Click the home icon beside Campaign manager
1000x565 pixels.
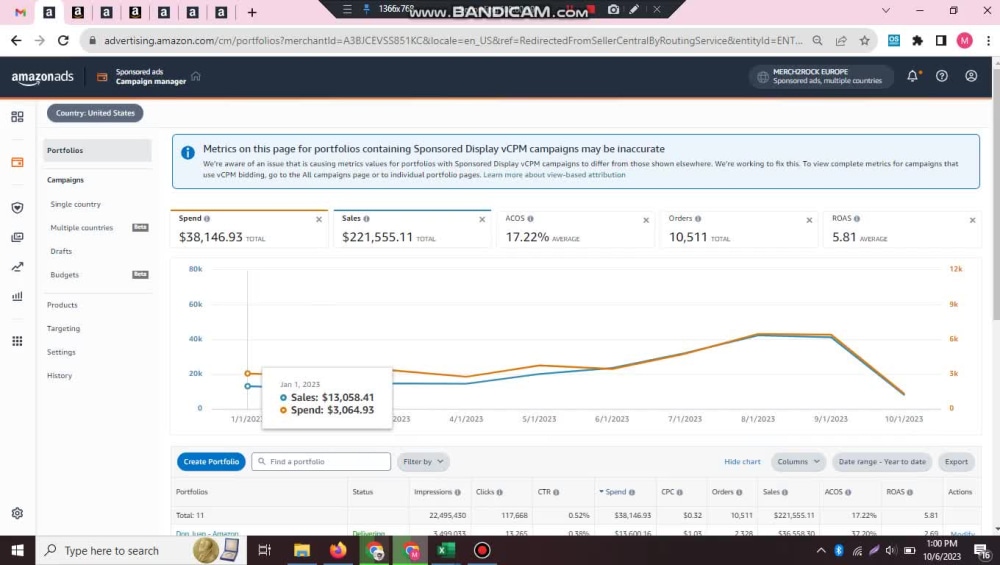196,76
